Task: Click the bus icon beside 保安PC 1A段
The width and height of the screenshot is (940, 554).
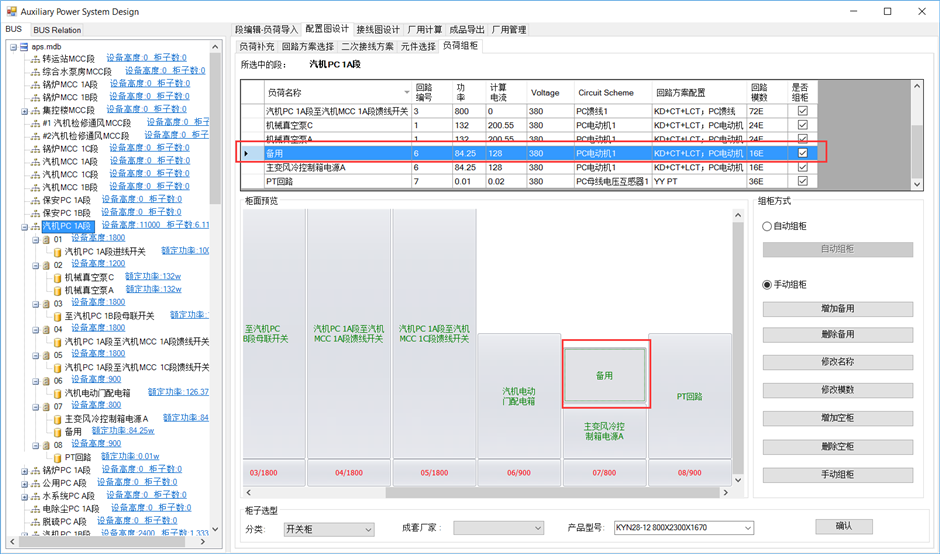Action: [35, 200]
